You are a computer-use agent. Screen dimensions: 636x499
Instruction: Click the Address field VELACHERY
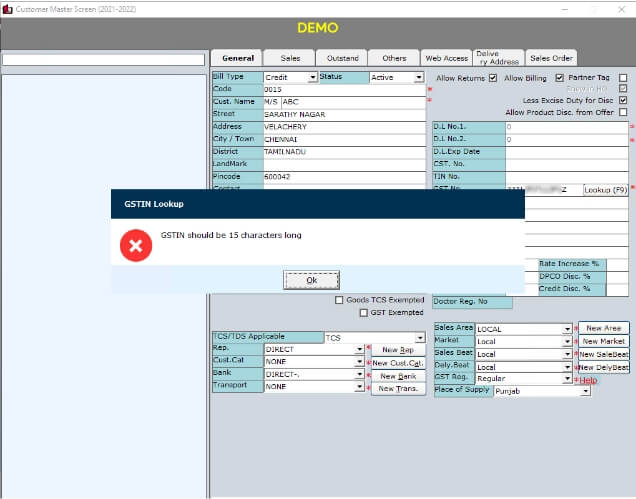[344, 127]
